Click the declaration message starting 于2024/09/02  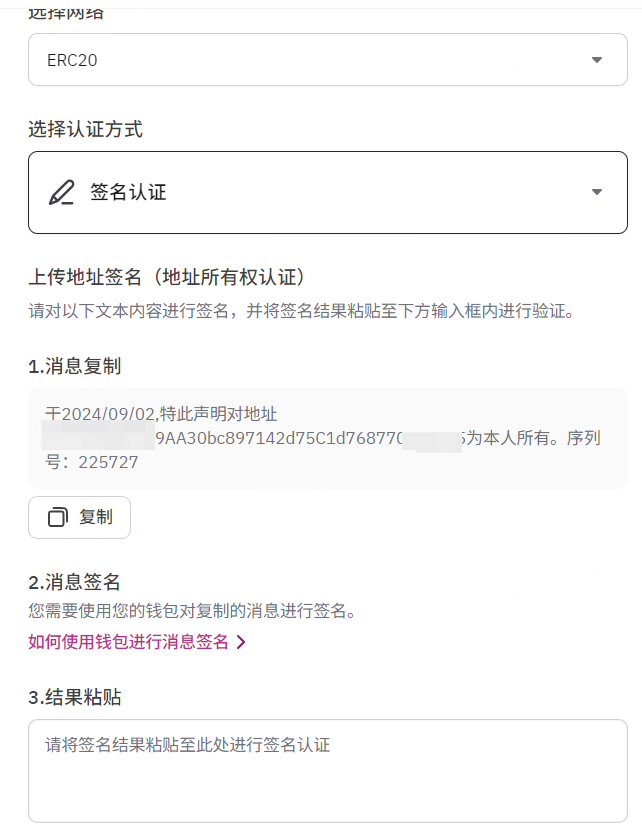(161, 413)
